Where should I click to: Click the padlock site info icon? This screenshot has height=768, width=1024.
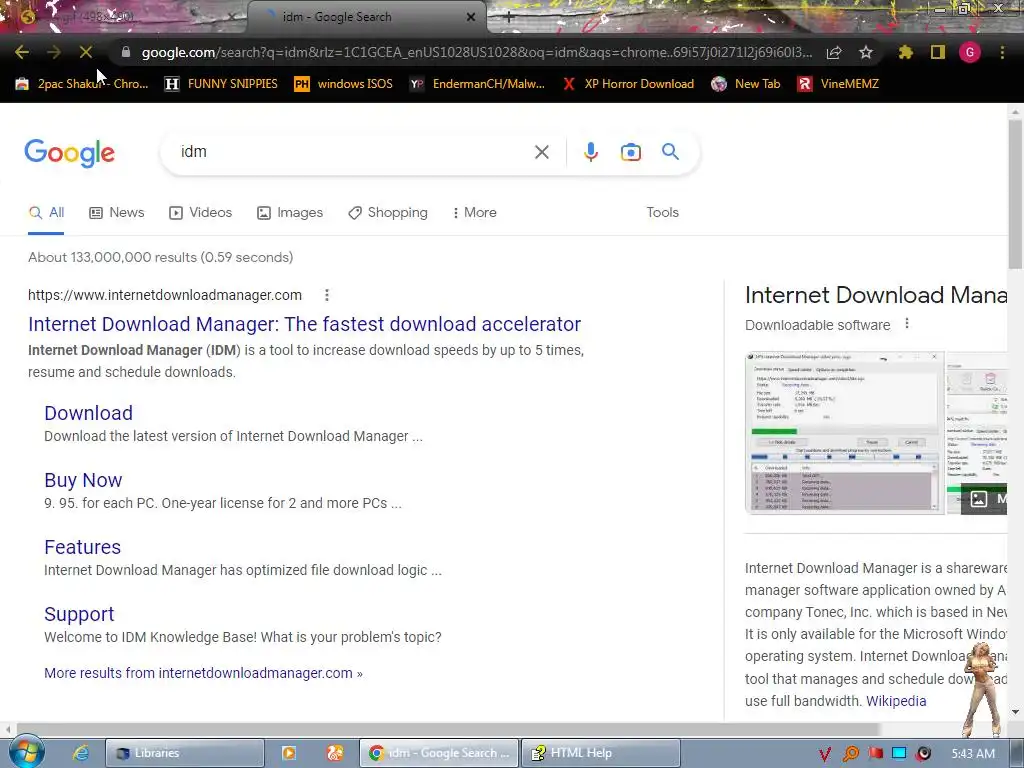[x=126, y=52]
